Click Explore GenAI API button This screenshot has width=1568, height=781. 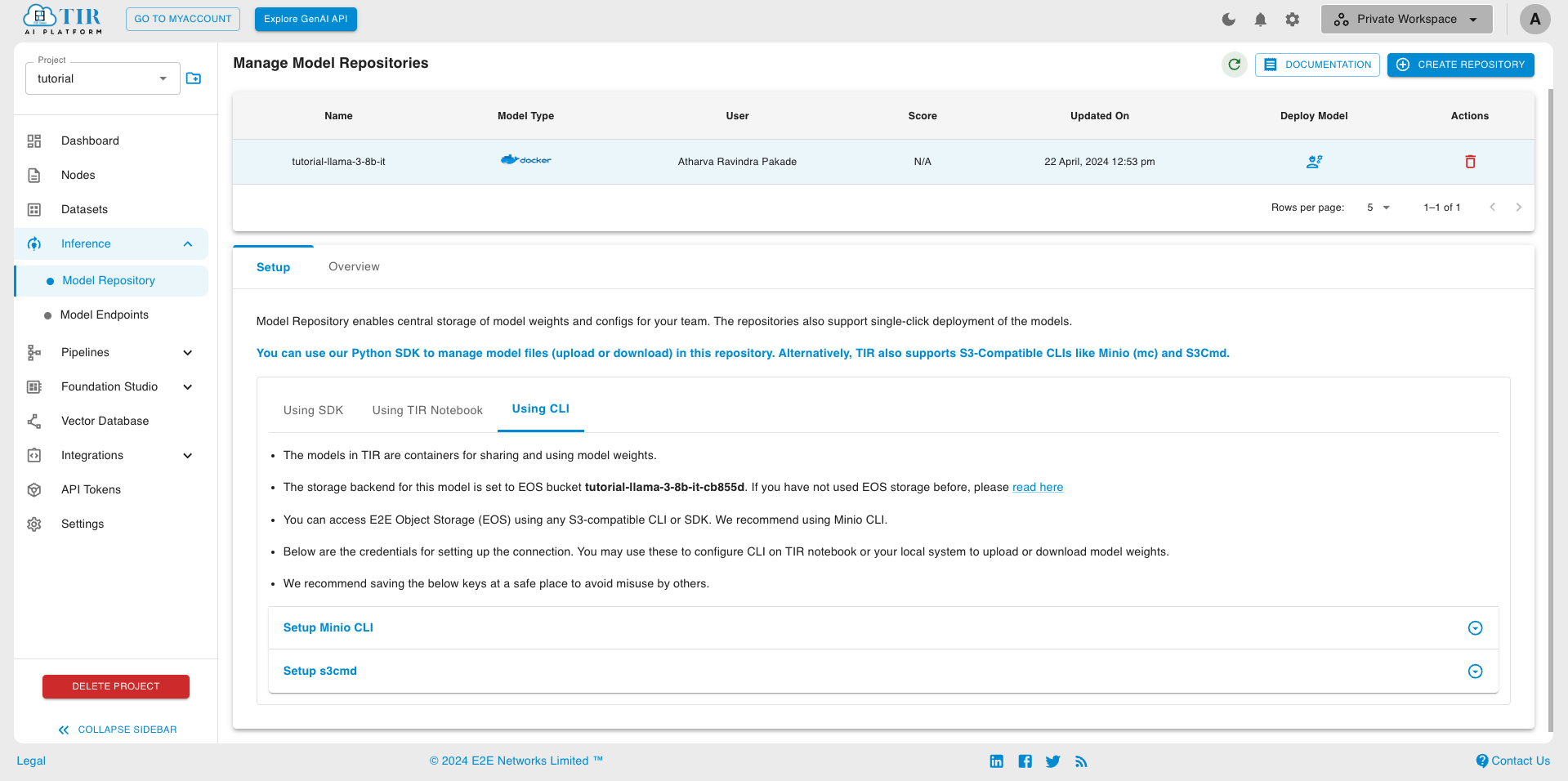click(306, 19)
